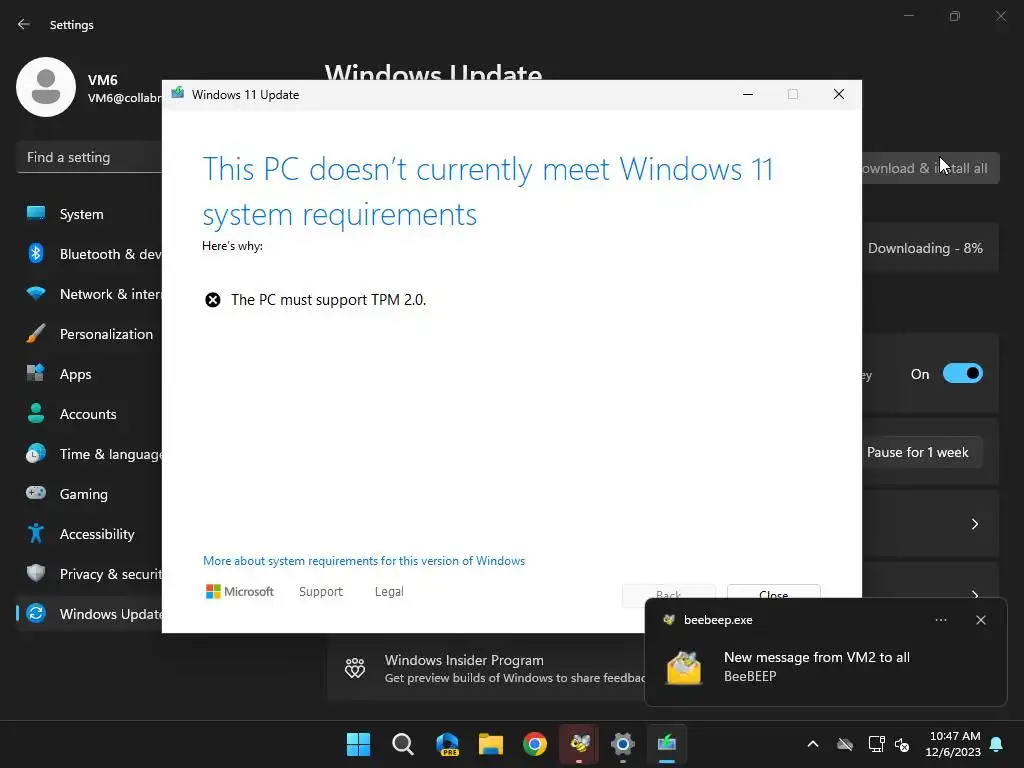Click the Time & language clock icon
1024x768 pixels.
(36, 453)
